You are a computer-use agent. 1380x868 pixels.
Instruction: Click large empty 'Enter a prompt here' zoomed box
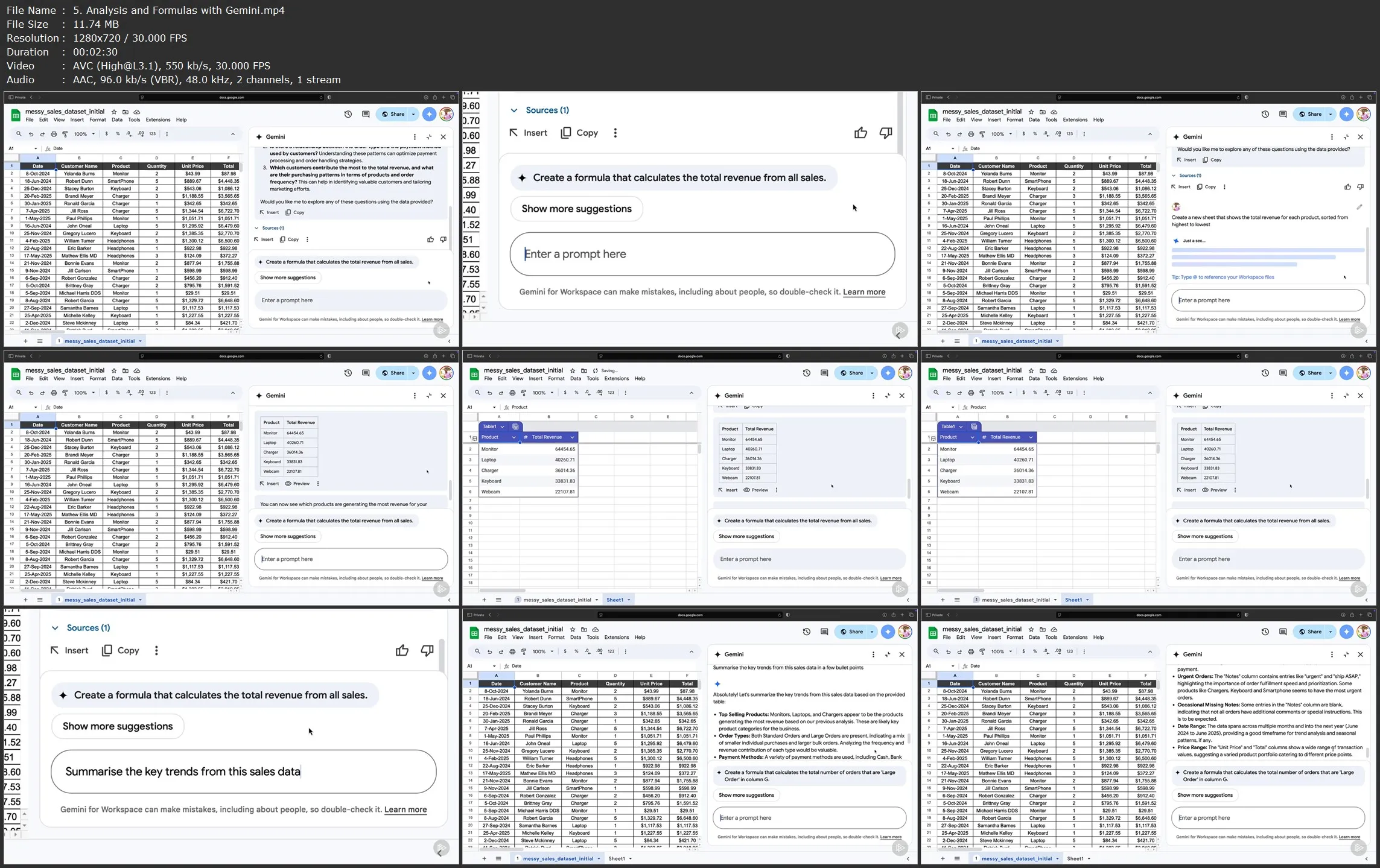702,254
